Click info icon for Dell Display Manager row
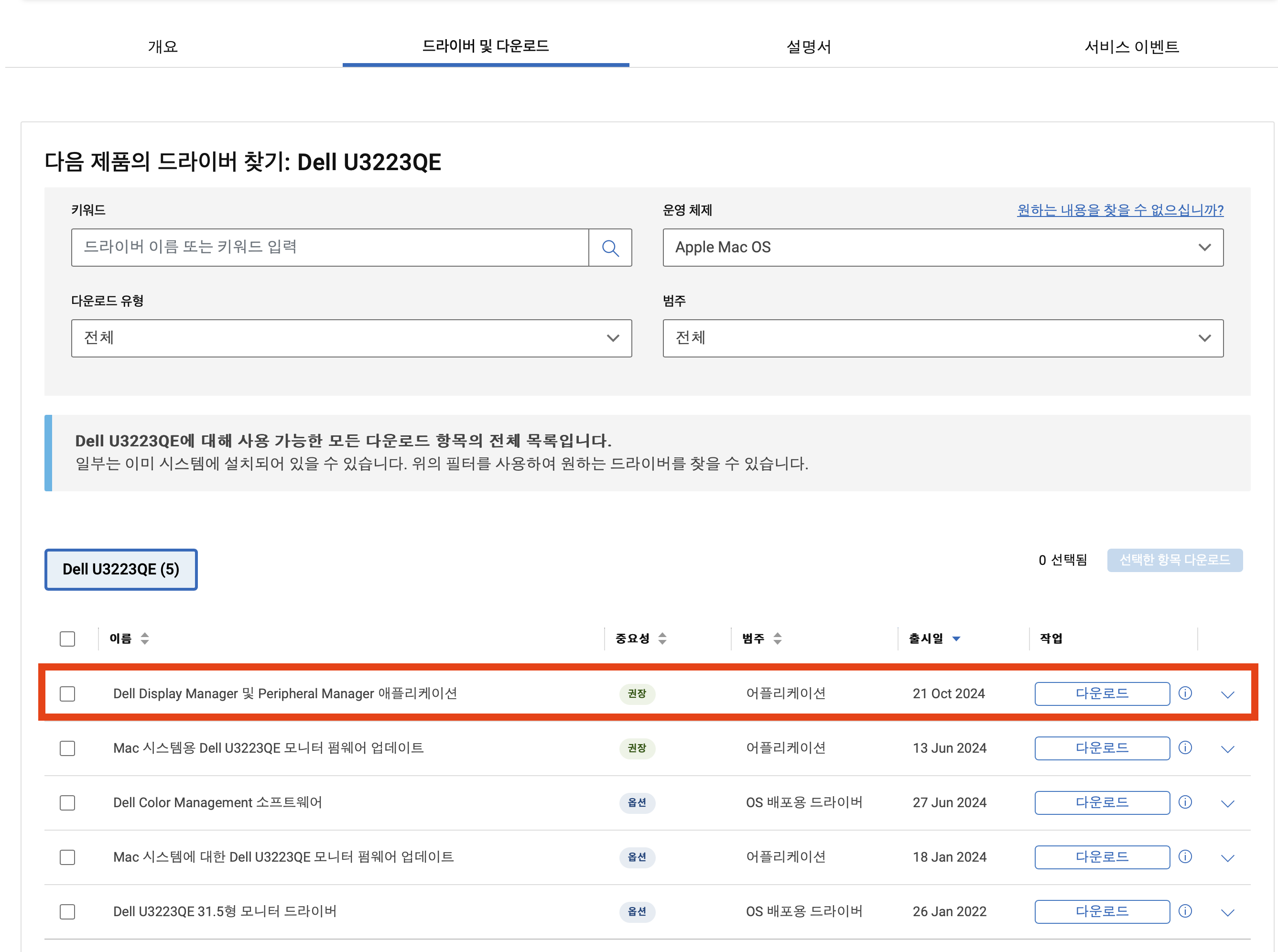The height and width of the screenshot is (952, 1278). (1185, 692)
